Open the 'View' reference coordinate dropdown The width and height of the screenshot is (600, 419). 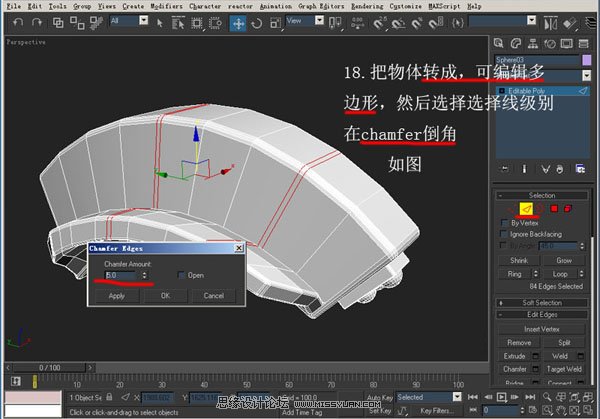click(319, 21)
